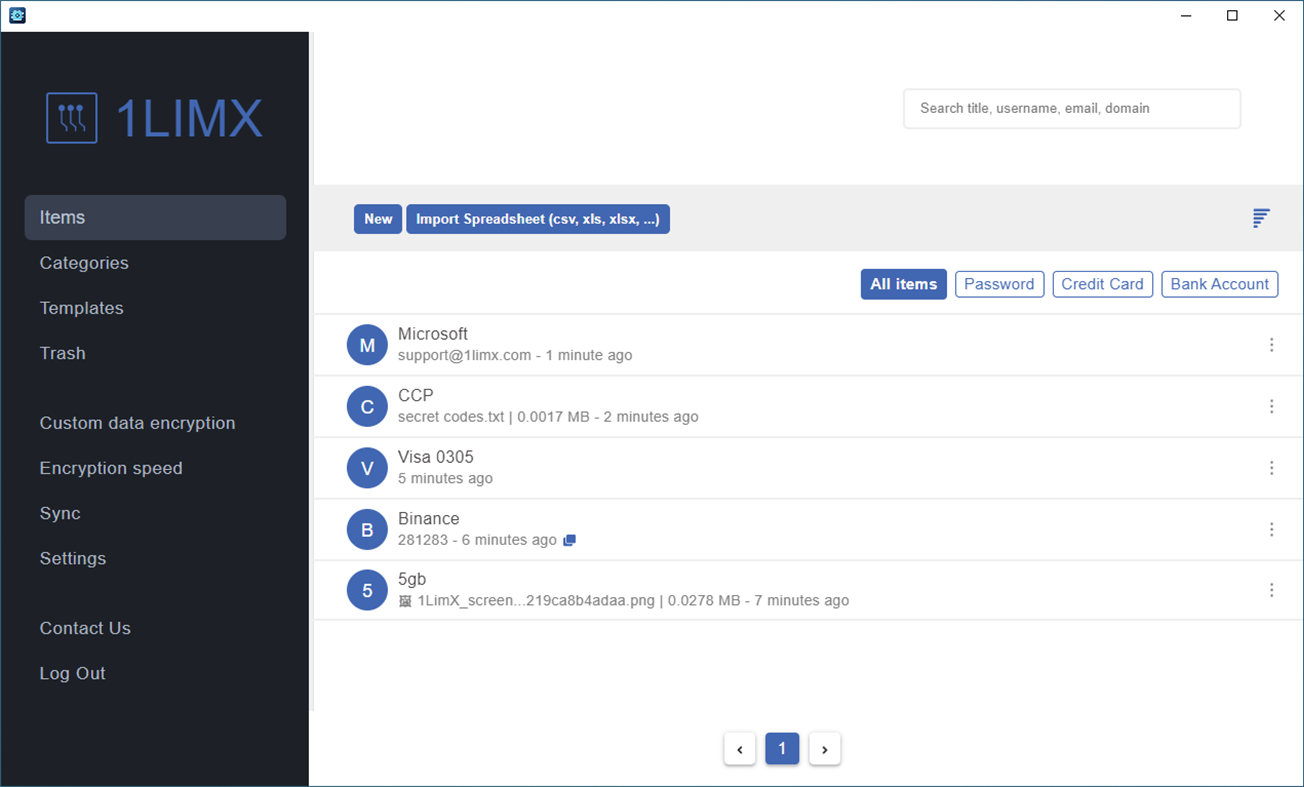
Task: Open the sort options icon above the item list
Action: (1260, 218)
